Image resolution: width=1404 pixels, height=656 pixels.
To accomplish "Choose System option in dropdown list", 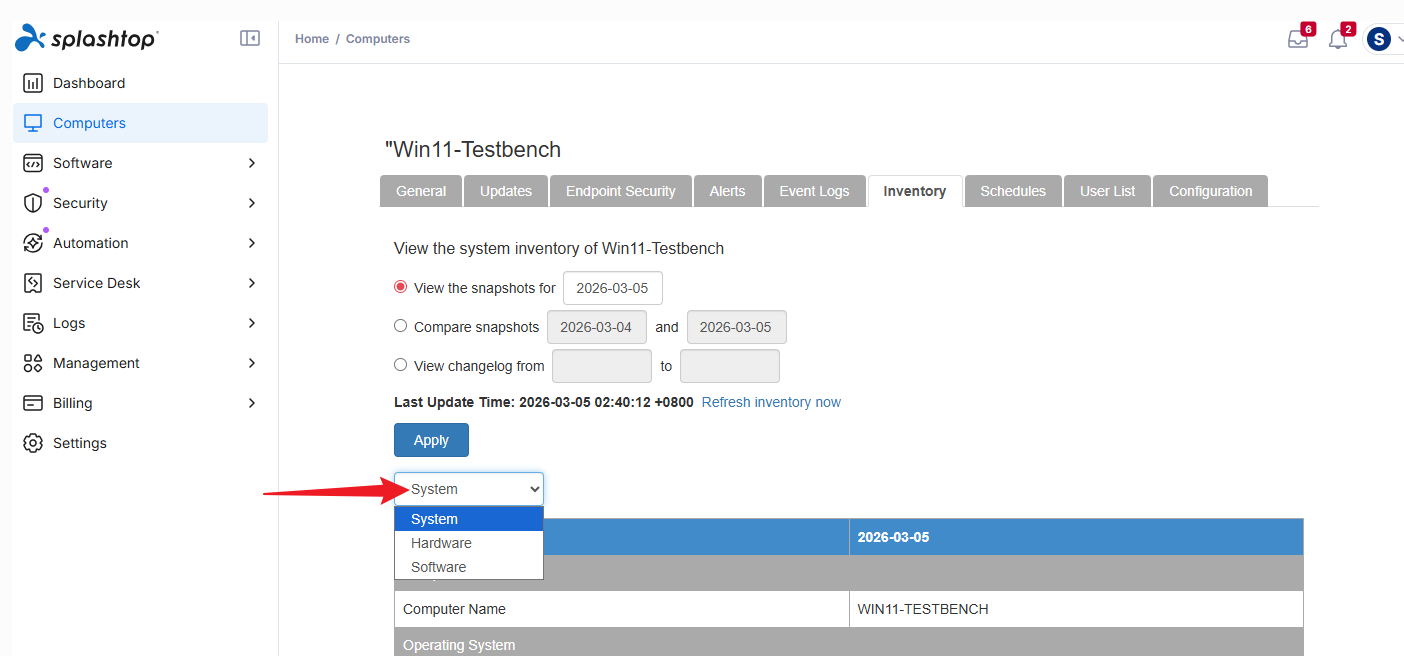I will pos(469,519).
